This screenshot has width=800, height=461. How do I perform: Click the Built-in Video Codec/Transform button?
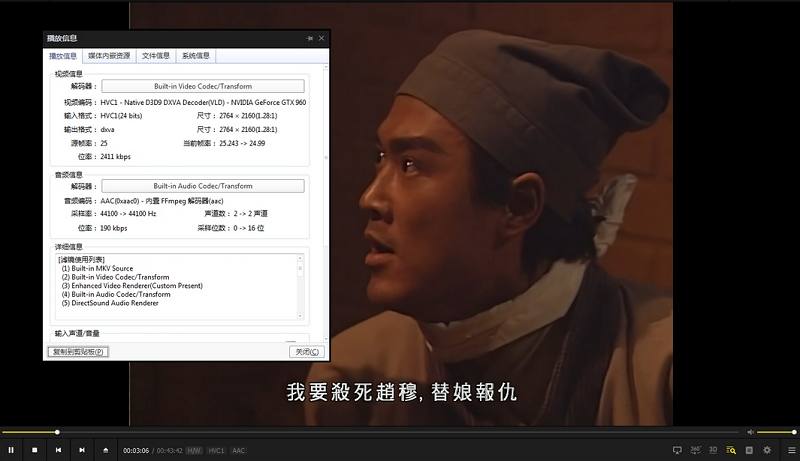click(x=203, y=87)
